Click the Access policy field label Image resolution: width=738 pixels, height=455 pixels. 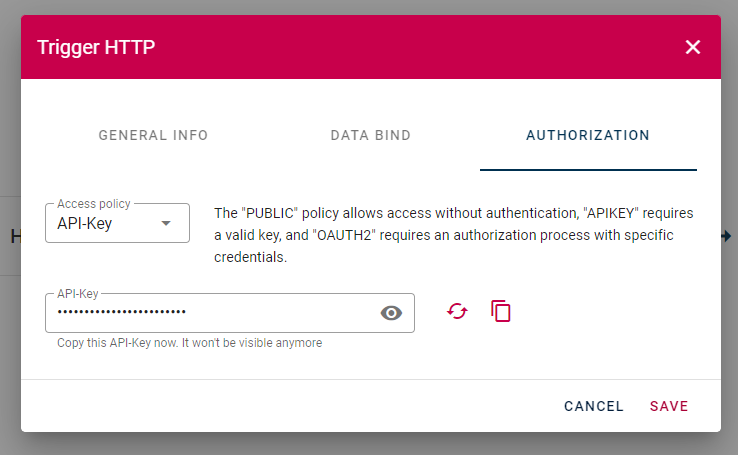(94, 204)
